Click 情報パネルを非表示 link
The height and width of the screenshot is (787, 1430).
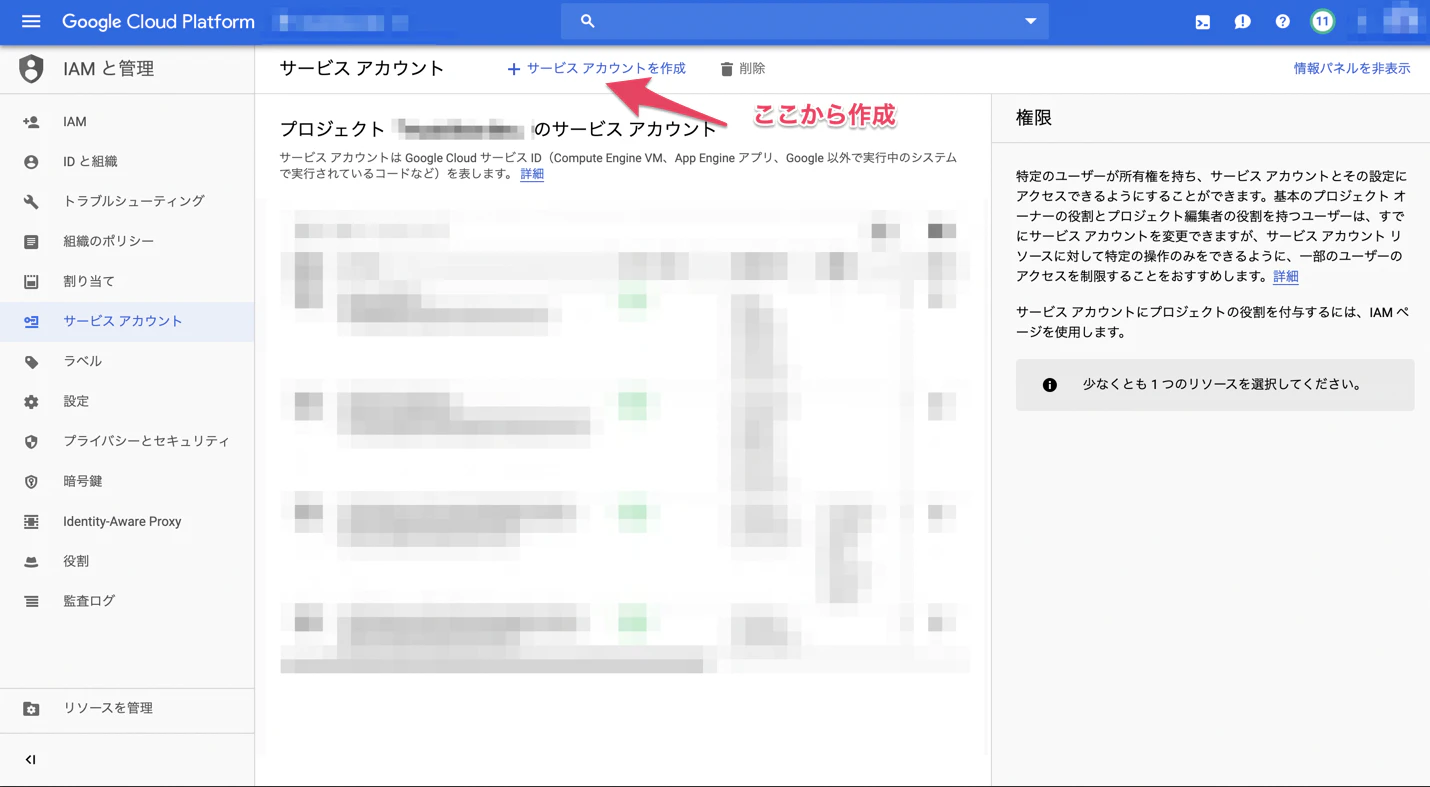(x=1352, y=69)
